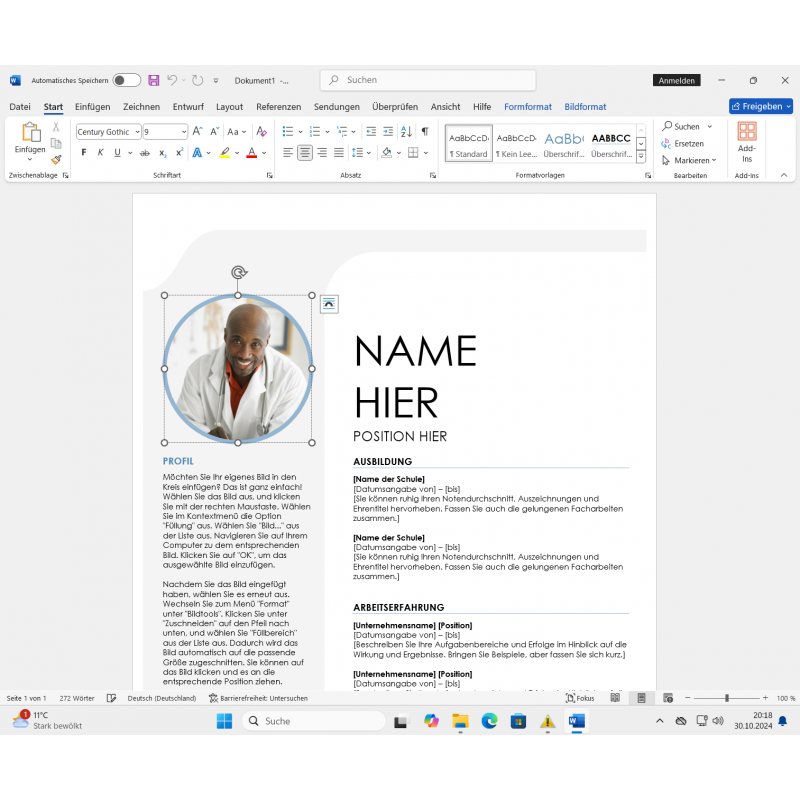Switch to the Einfügen tab
Image resolution: width=800 pixels, height=800 pixels.
pos(92,106)
